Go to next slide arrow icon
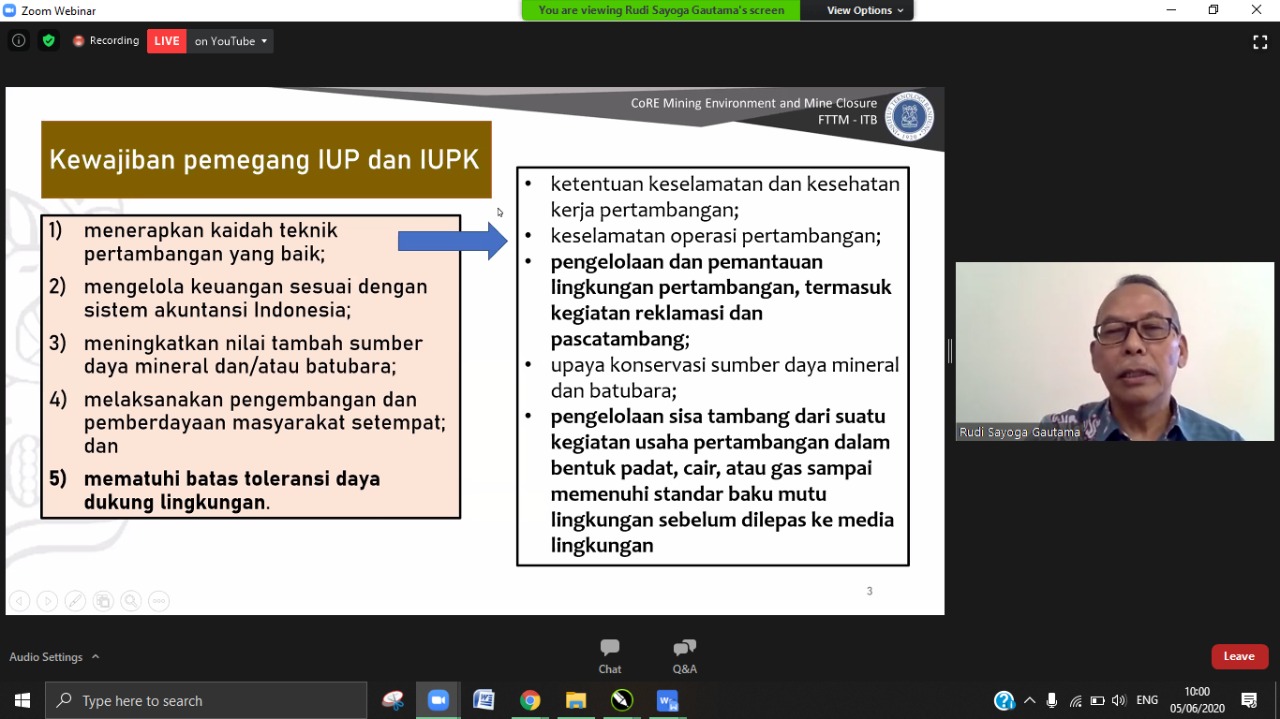The height and width of the screenshot is (719, 1280). [47, 601]
